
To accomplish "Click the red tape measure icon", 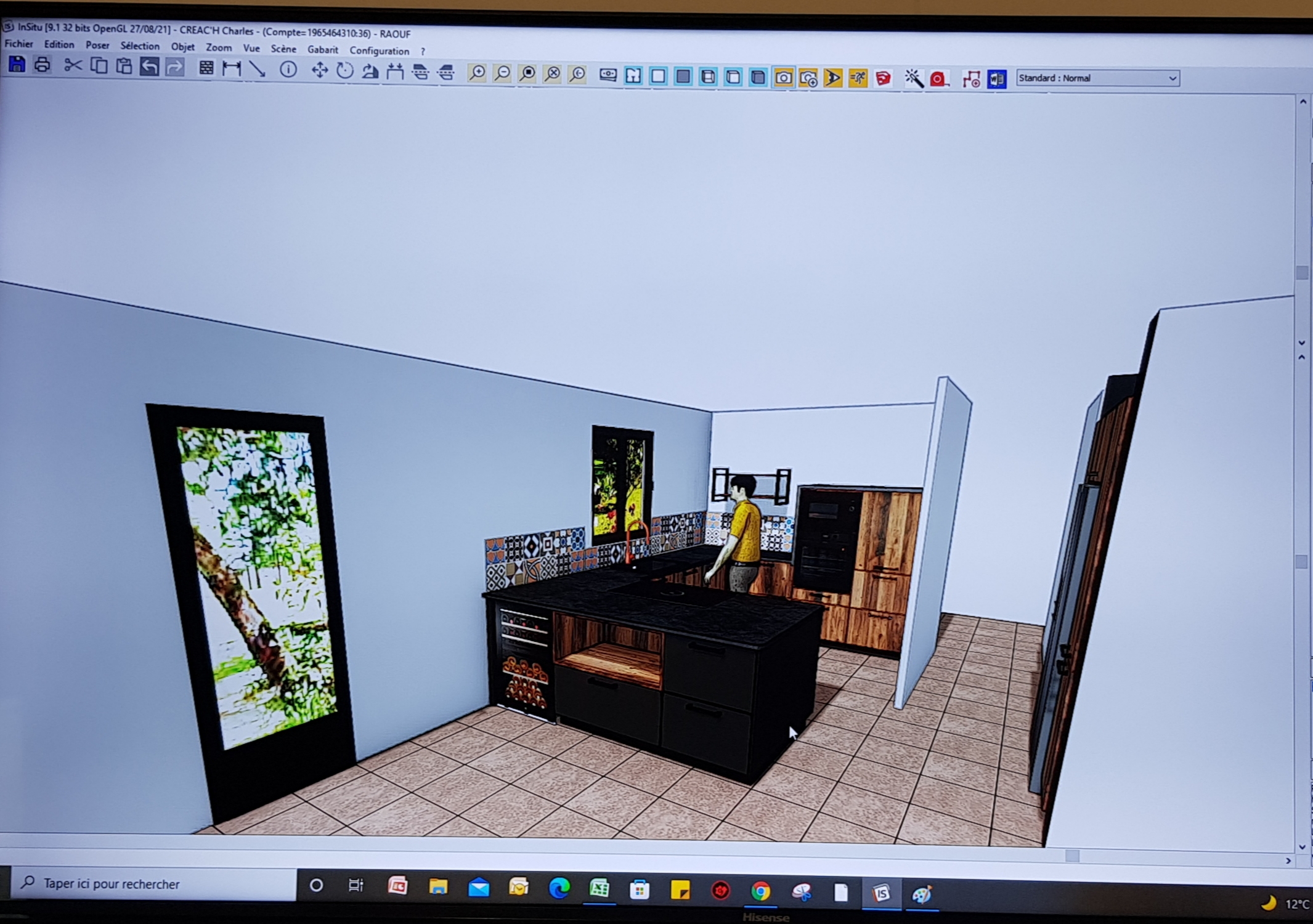I will (x=939, y=79).
